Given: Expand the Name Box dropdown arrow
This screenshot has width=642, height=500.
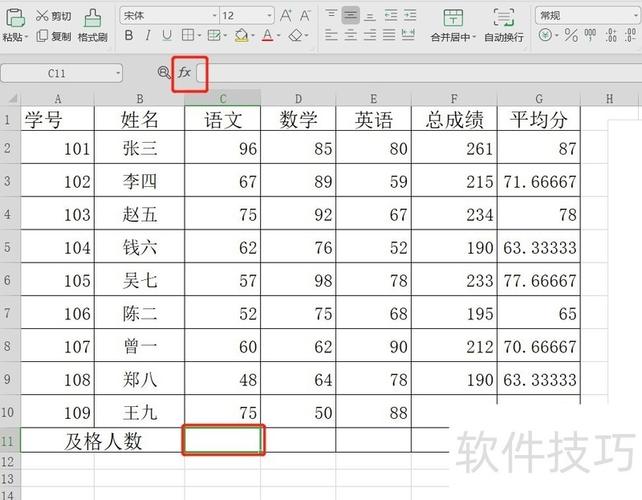Looking at the screenshot, I should [x=118, y=73].
